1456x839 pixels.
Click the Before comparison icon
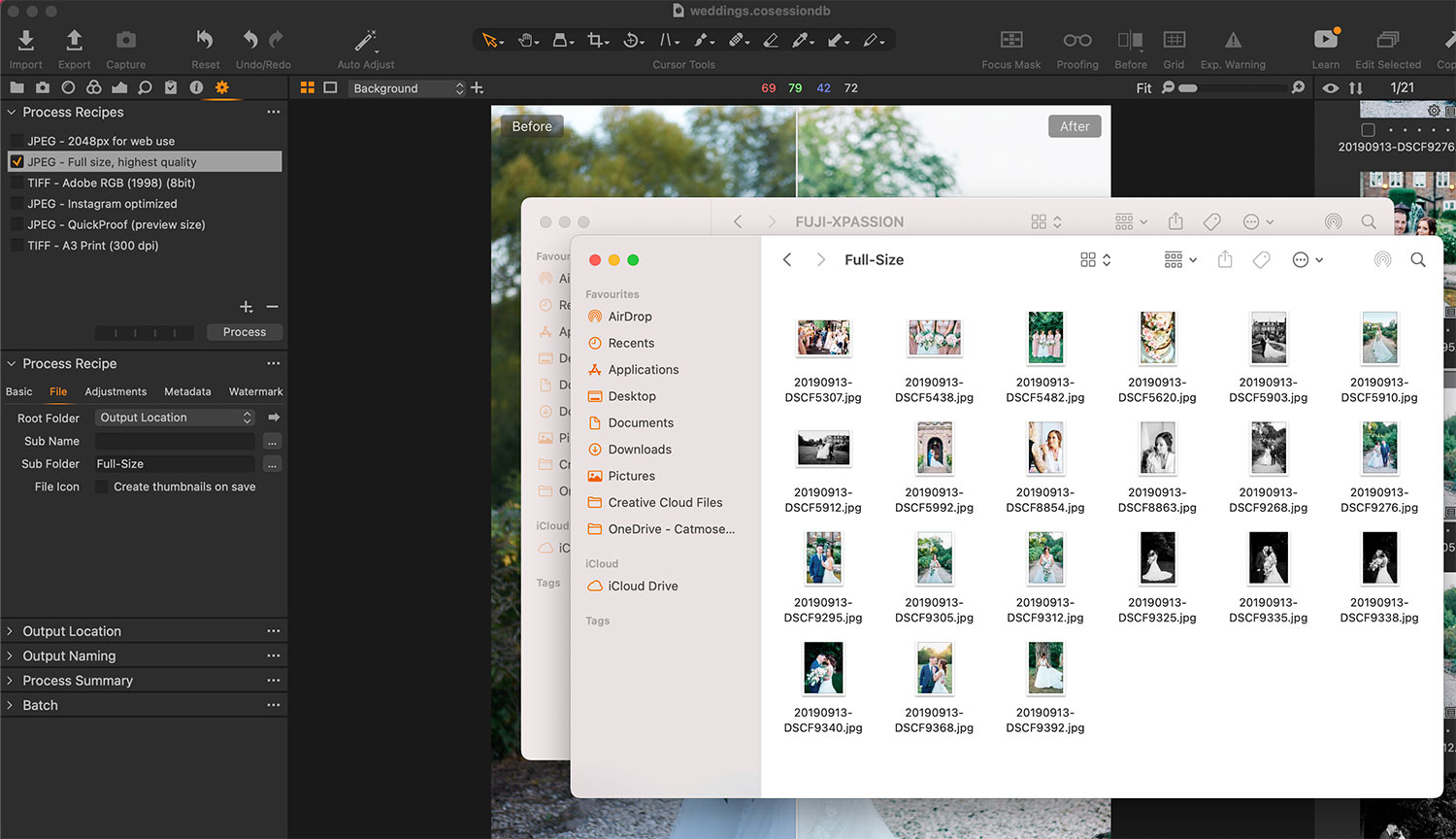tap(1130, 40)
